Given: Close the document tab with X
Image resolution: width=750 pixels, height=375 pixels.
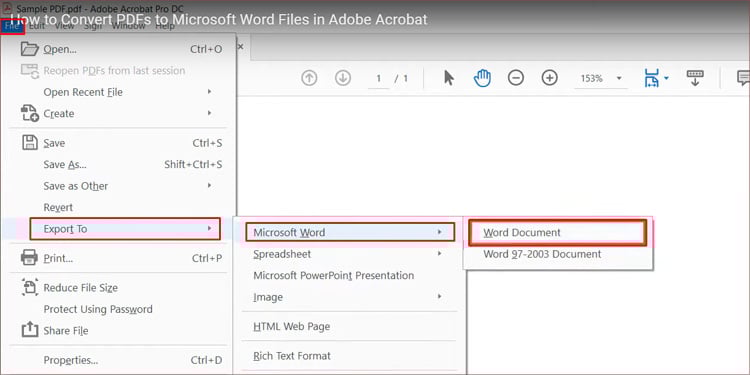Looking at the screenshot, I should click(x=241, y=46).
